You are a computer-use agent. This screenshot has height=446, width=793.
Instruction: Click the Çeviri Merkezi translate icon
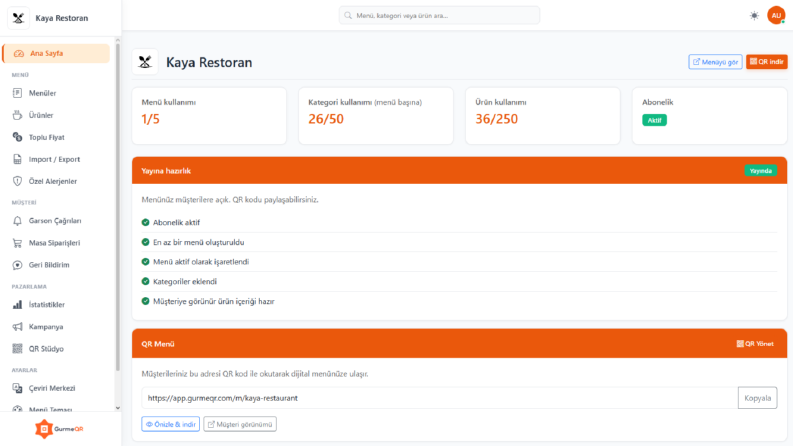[17, 388]
